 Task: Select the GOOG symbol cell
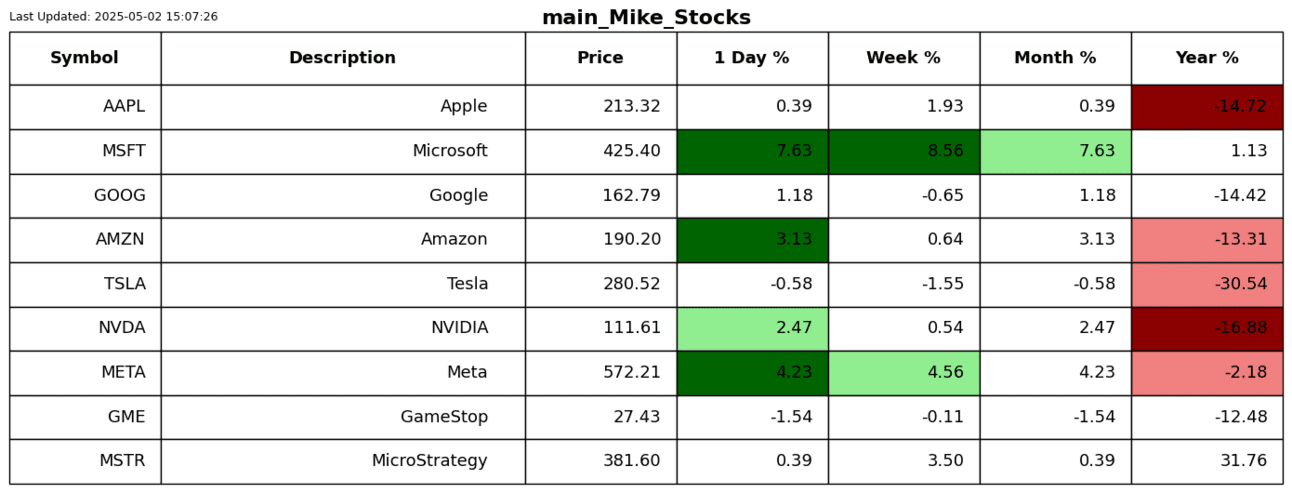85,196
